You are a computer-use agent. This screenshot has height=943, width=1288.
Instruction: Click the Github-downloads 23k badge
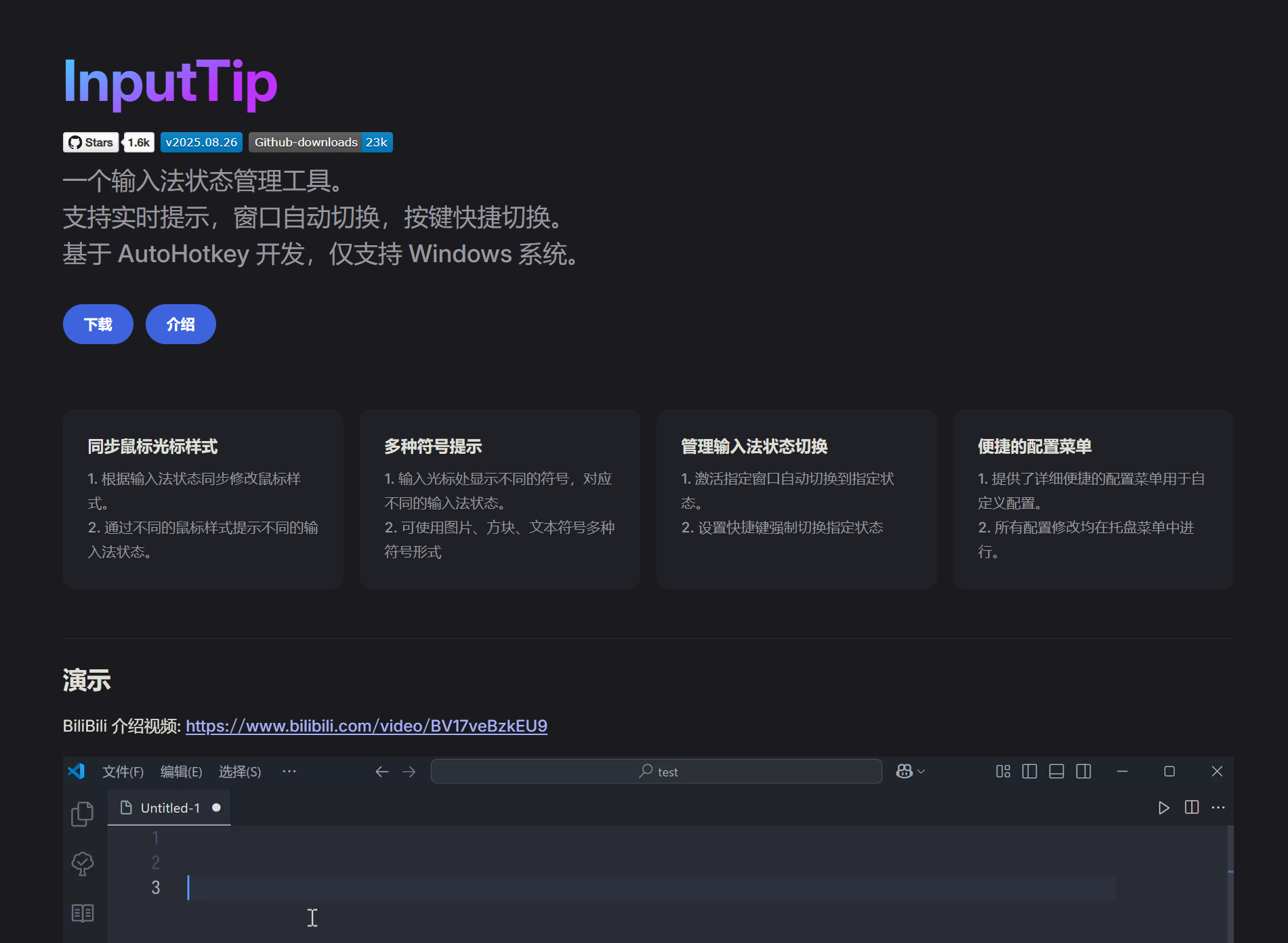click(320, 142)
